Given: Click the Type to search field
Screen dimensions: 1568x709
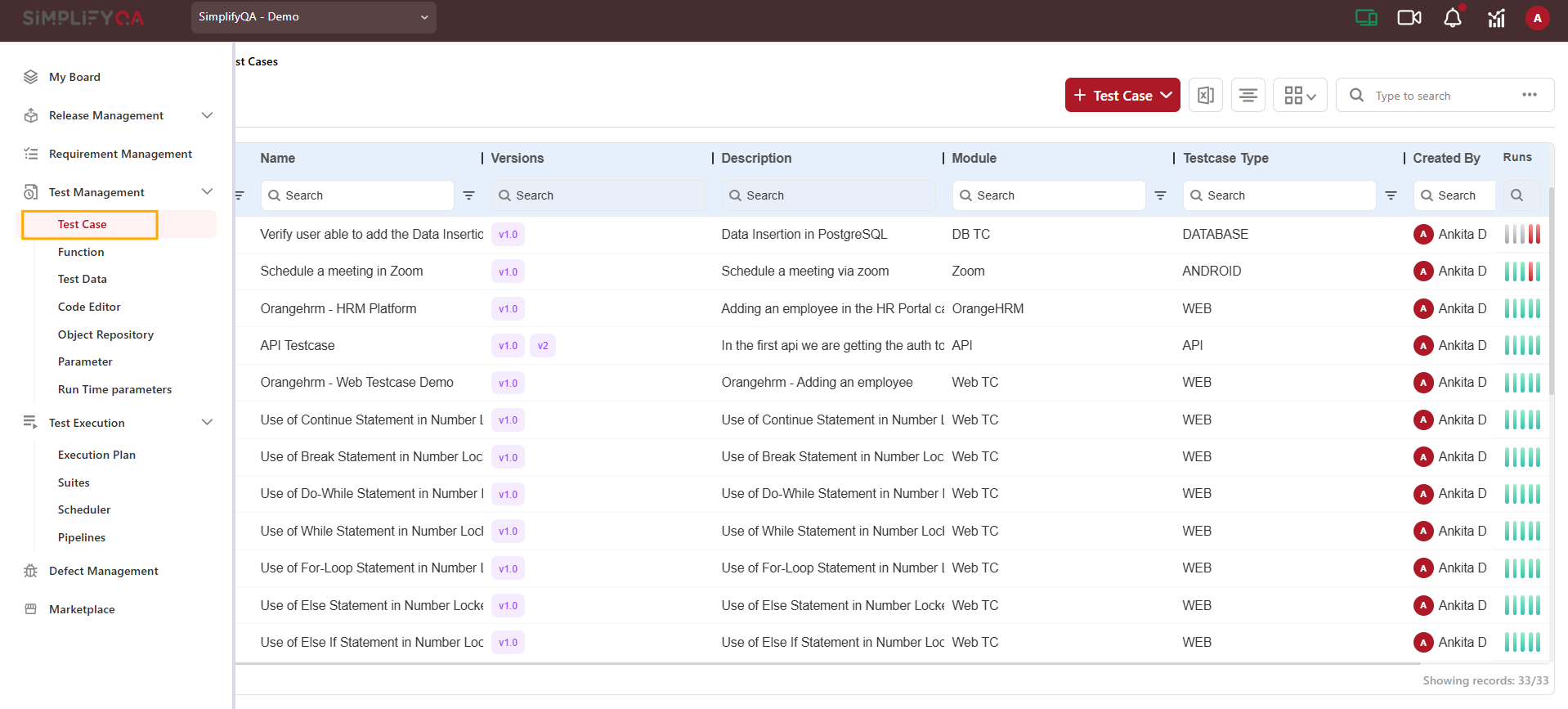Looking at the screenshot, I should coord(1439,96).
